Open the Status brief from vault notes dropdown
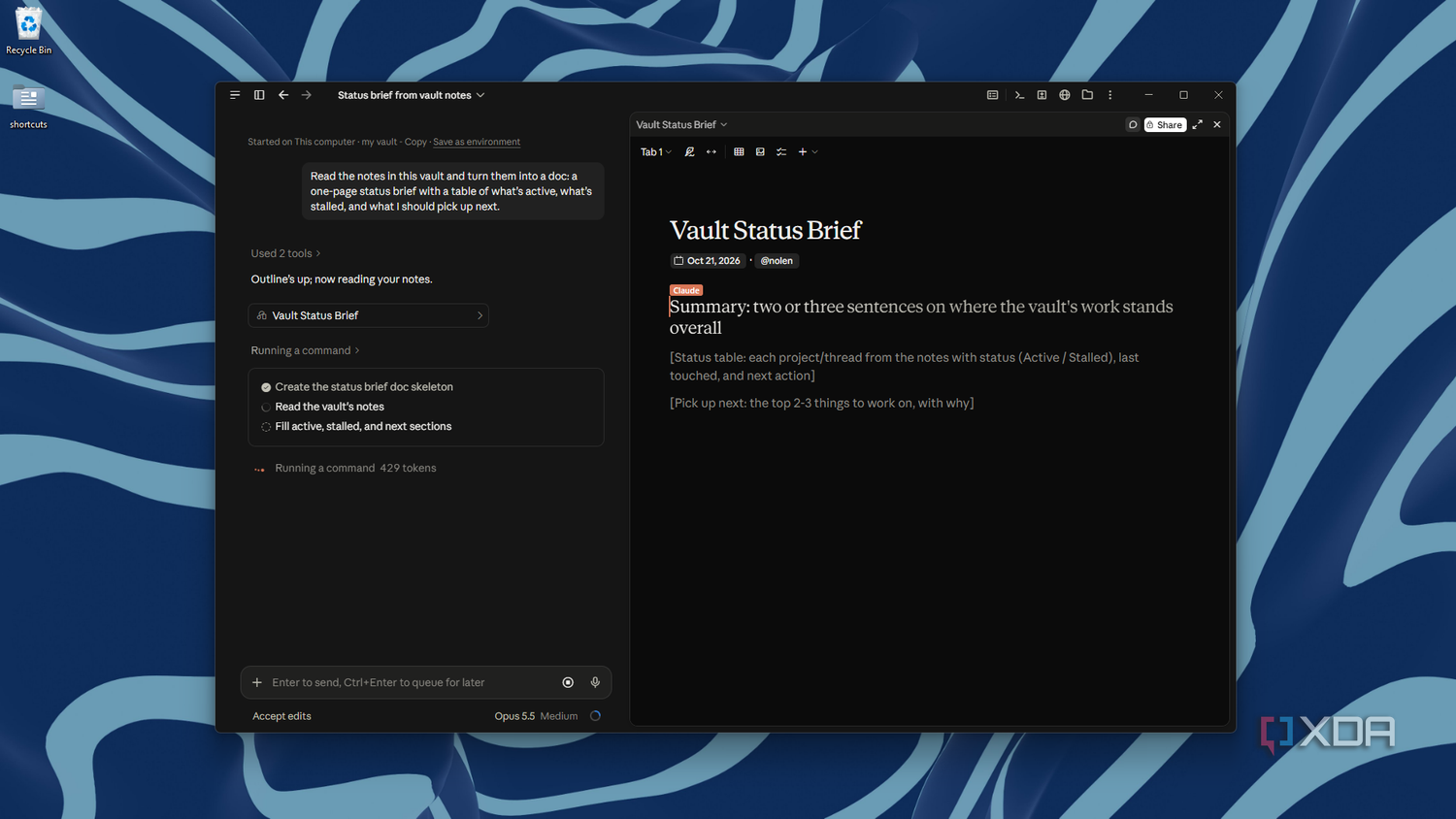The width and height of the screenshot is (1456, 819). pyautogui.click(x=411, y=95)
